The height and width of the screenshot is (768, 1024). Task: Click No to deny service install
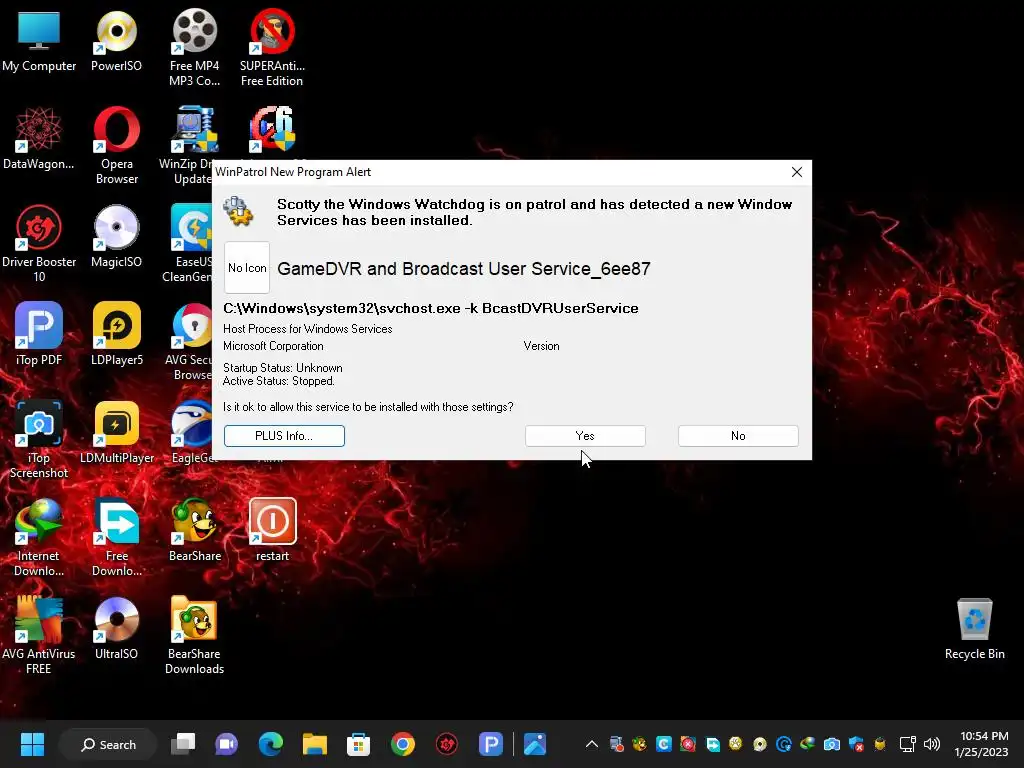coord(738,436)
